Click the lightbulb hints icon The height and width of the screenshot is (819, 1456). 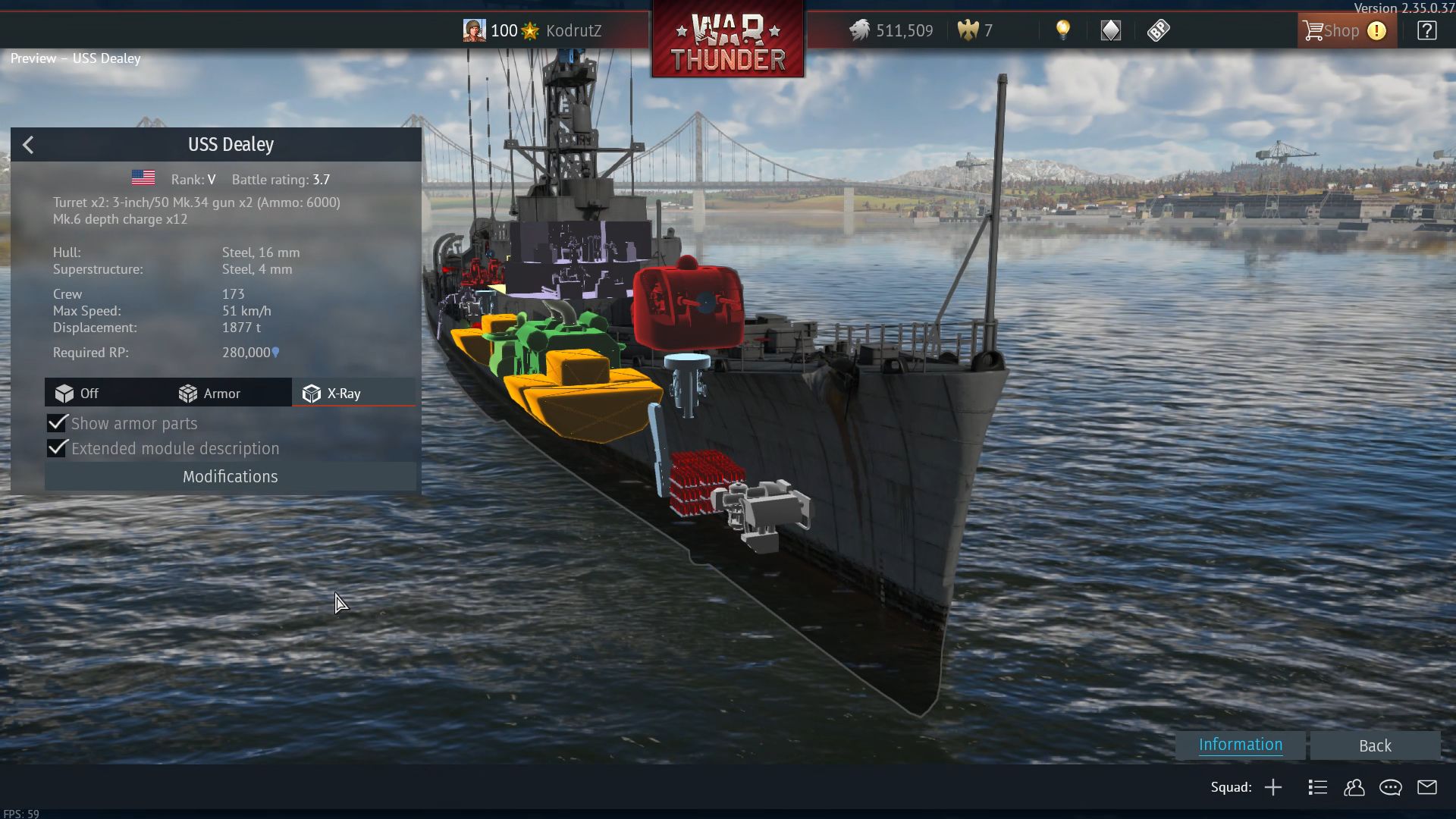tap(1063, 30)
